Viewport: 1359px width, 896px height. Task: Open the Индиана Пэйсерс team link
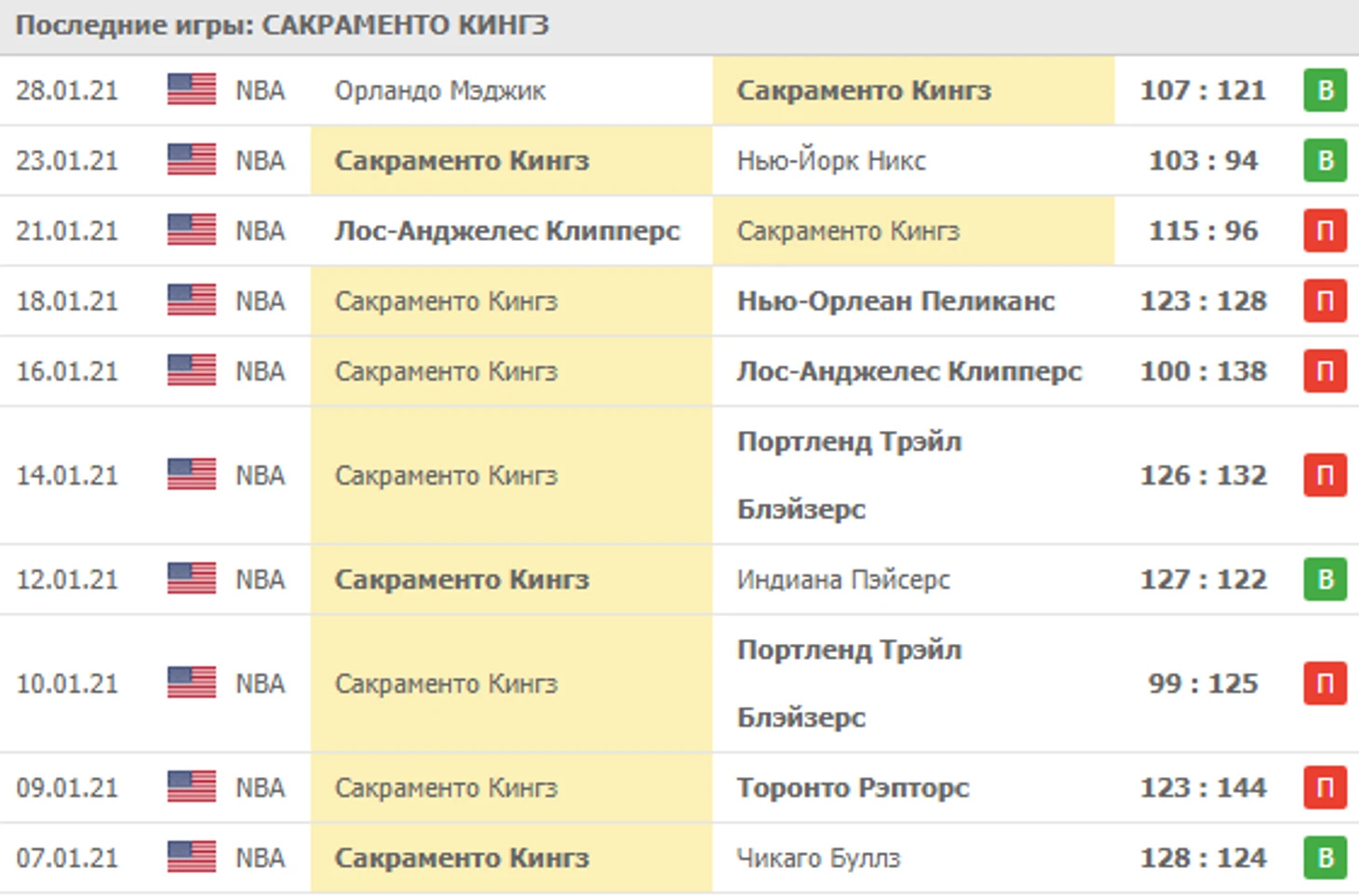[x=843, y=579]
